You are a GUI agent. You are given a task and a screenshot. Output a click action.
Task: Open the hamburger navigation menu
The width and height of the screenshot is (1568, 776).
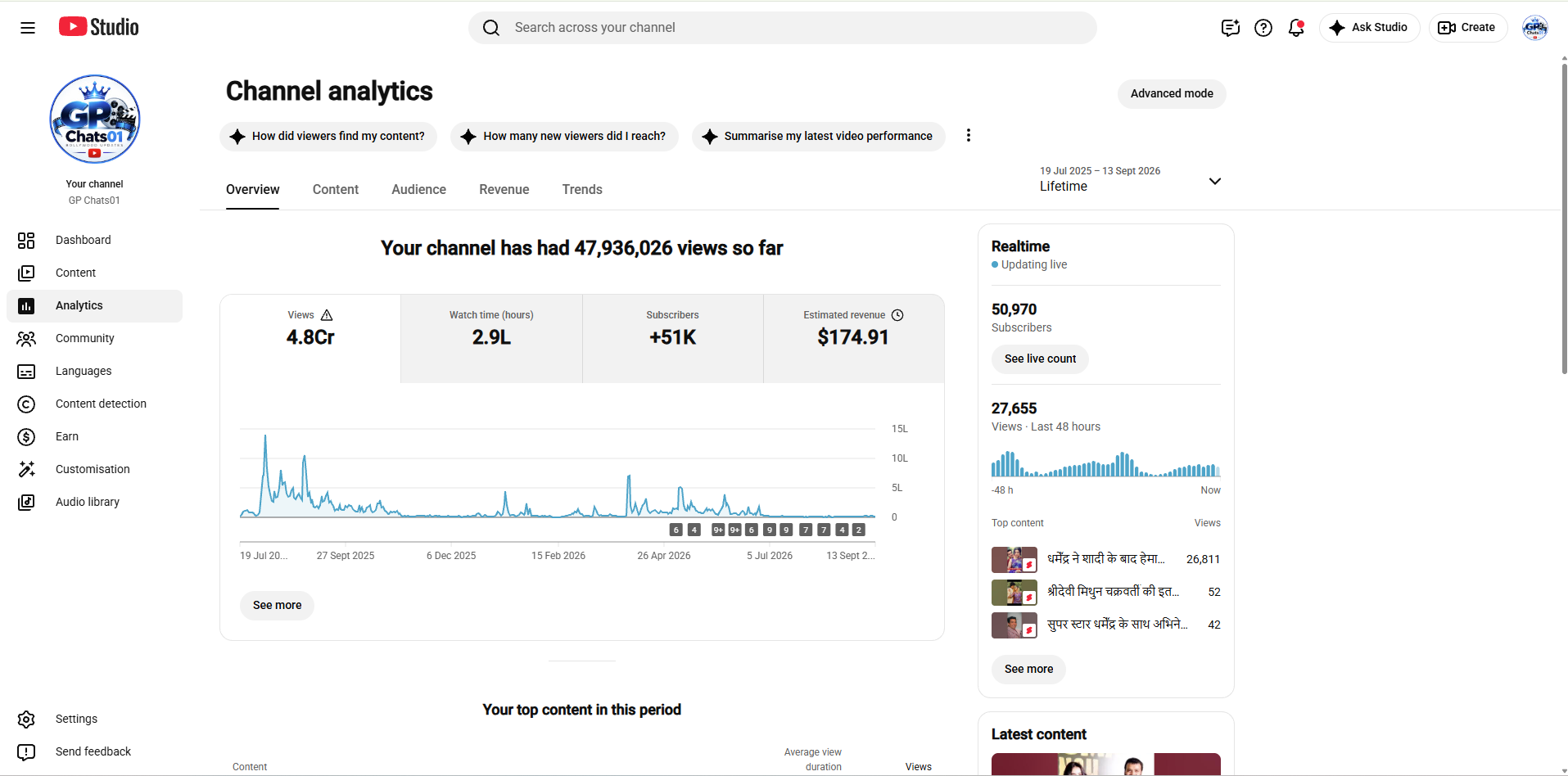click(x=28, y=28)
